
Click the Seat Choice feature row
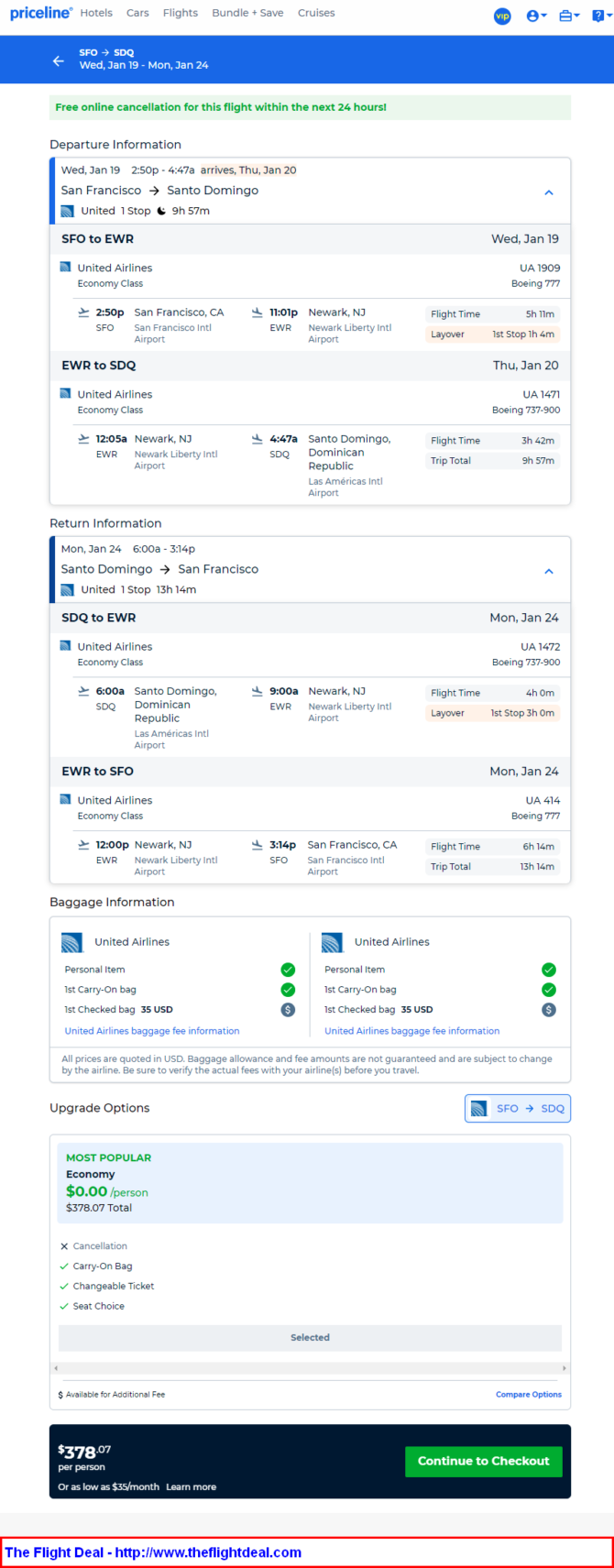pyautogui.click(x=92, y=1307)
